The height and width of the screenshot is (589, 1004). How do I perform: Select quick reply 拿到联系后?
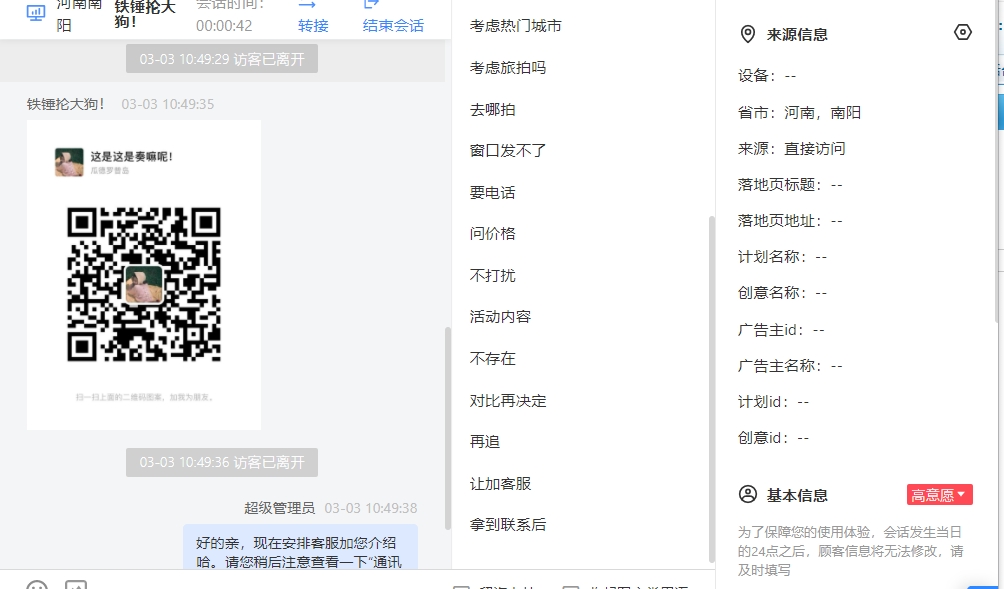coord(508,525)
